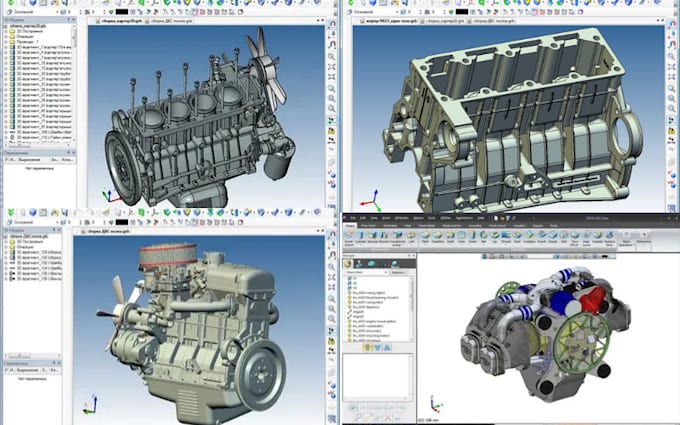Click black color swatch in bottom-left window toolbar

point(122,222)
